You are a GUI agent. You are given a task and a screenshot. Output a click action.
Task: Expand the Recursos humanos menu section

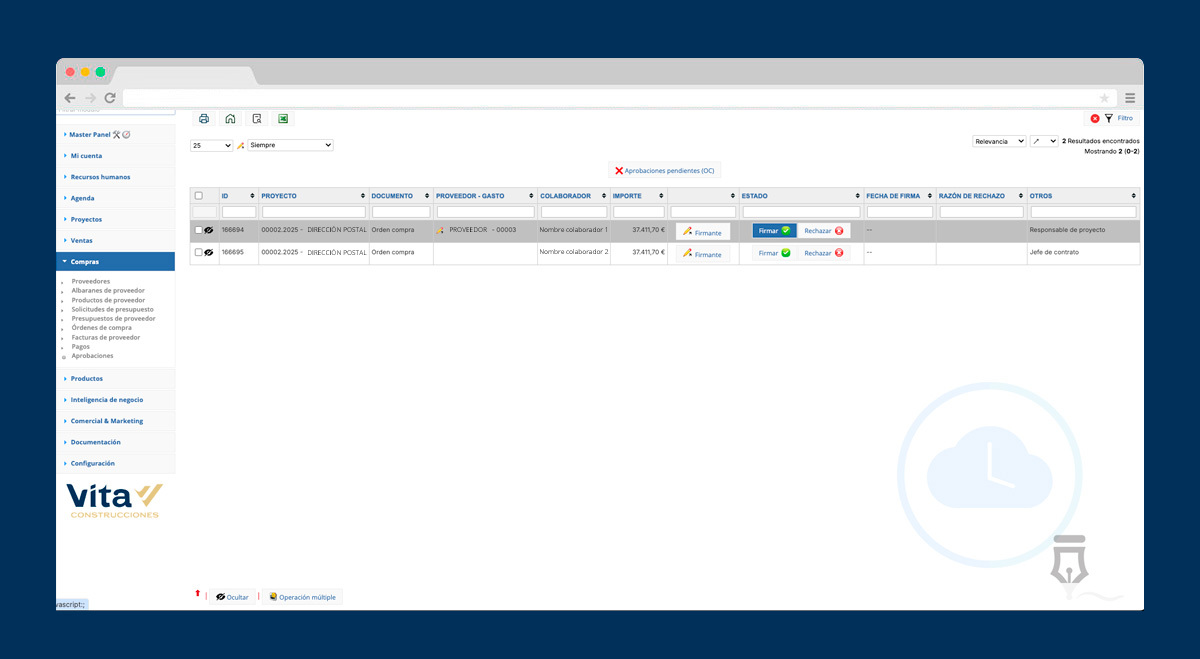tap(100, 177)
